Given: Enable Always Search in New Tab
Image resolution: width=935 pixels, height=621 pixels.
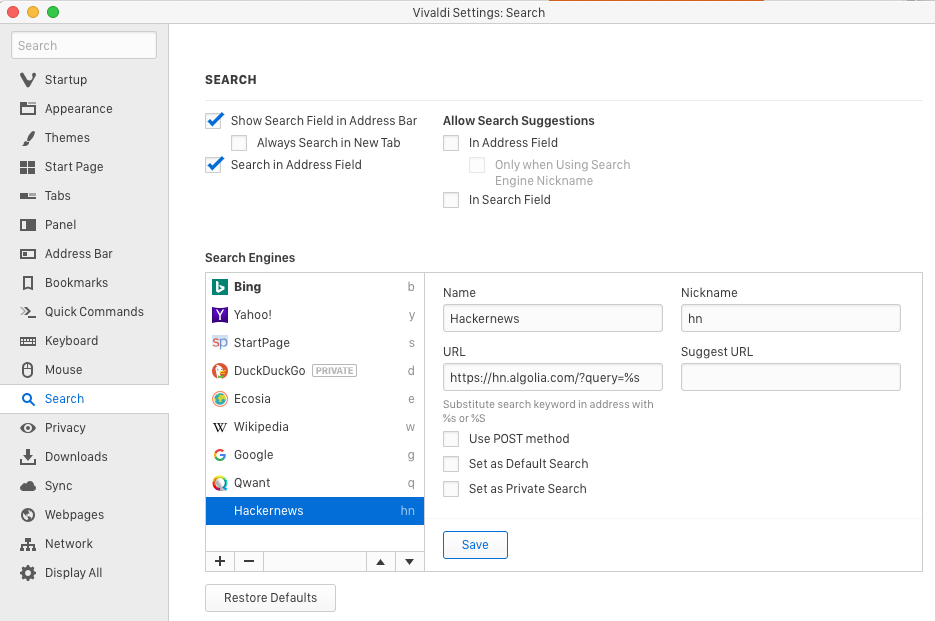Looking at the screenshot, I should coord(239,142).
